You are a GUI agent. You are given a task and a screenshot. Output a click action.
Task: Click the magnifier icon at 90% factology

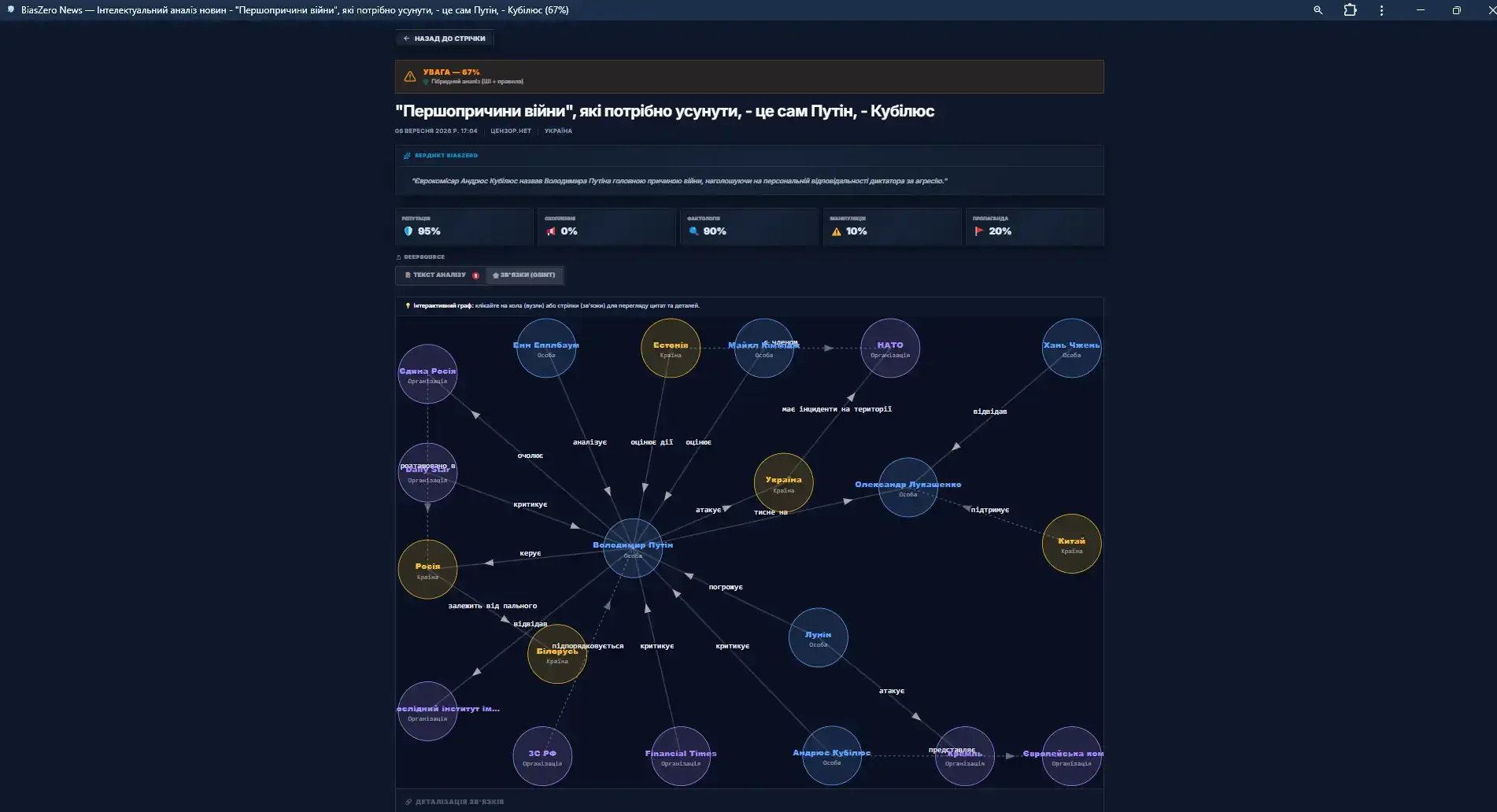pyautogui.click(x=693, y=231)
